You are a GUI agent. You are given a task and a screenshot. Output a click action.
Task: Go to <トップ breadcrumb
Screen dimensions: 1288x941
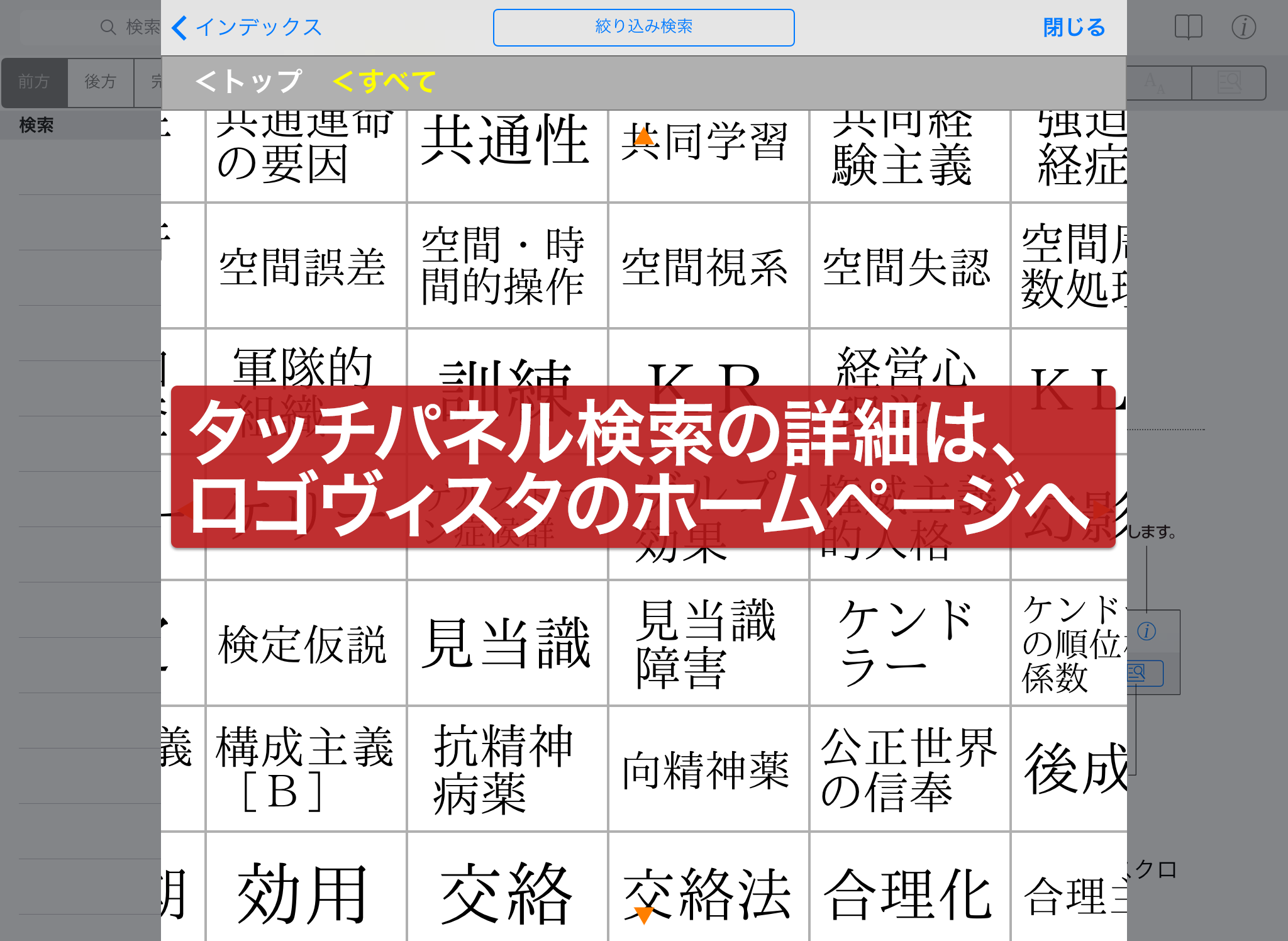click(249, 82)
